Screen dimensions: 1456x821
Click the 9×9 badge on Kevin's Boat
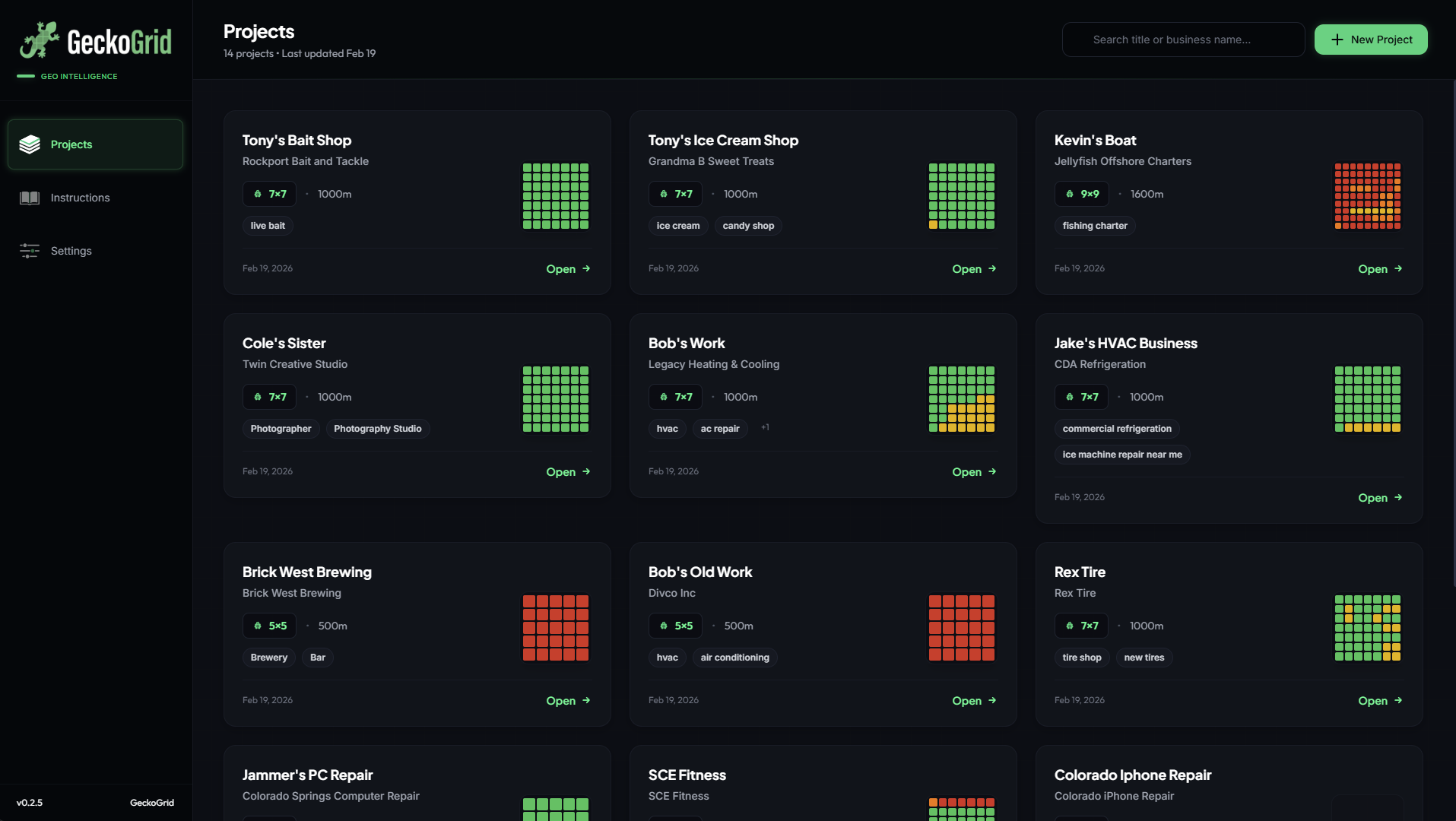1082,194
